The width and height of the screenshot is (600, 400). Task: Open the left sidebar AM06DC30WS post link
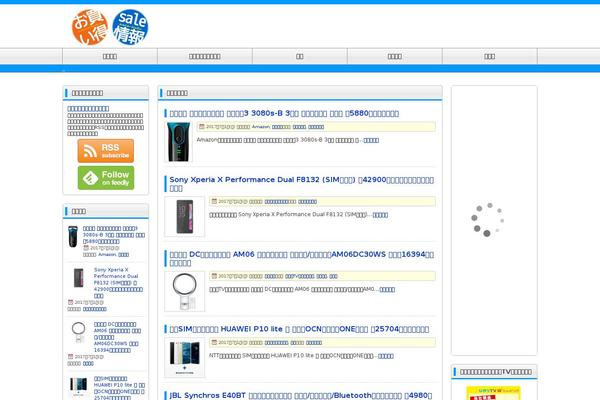(x=117, y=337)
